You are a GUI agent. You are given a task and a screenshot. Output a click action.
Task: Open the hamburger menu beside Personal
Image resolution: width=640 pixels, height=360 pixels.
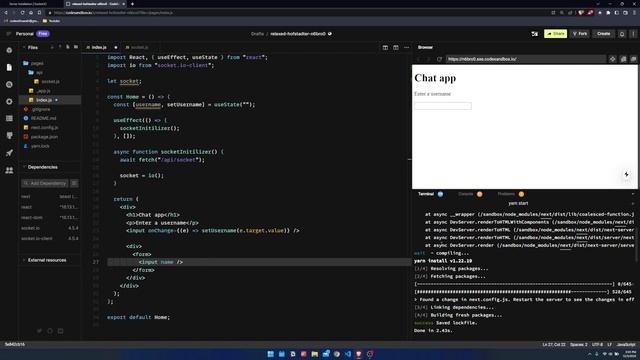click(x=8, y=33)
